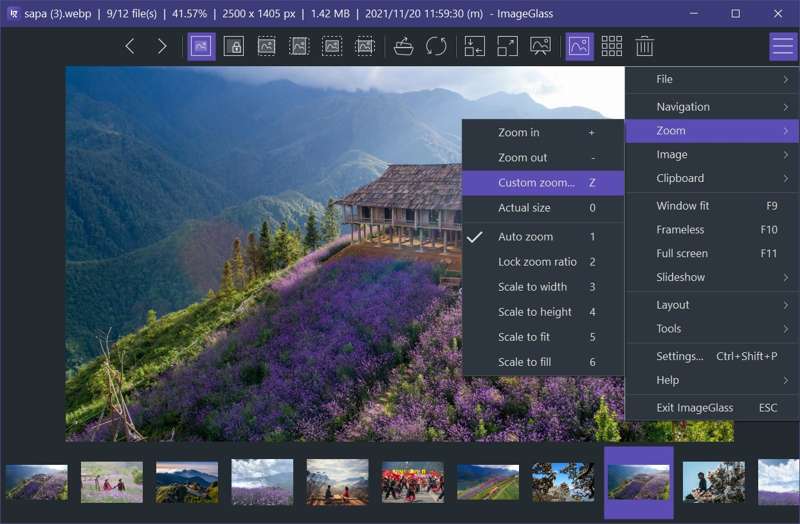The image size is (800, 524).
Task: Start slideshow from the toolbar icon
Action: pos(540,47)
